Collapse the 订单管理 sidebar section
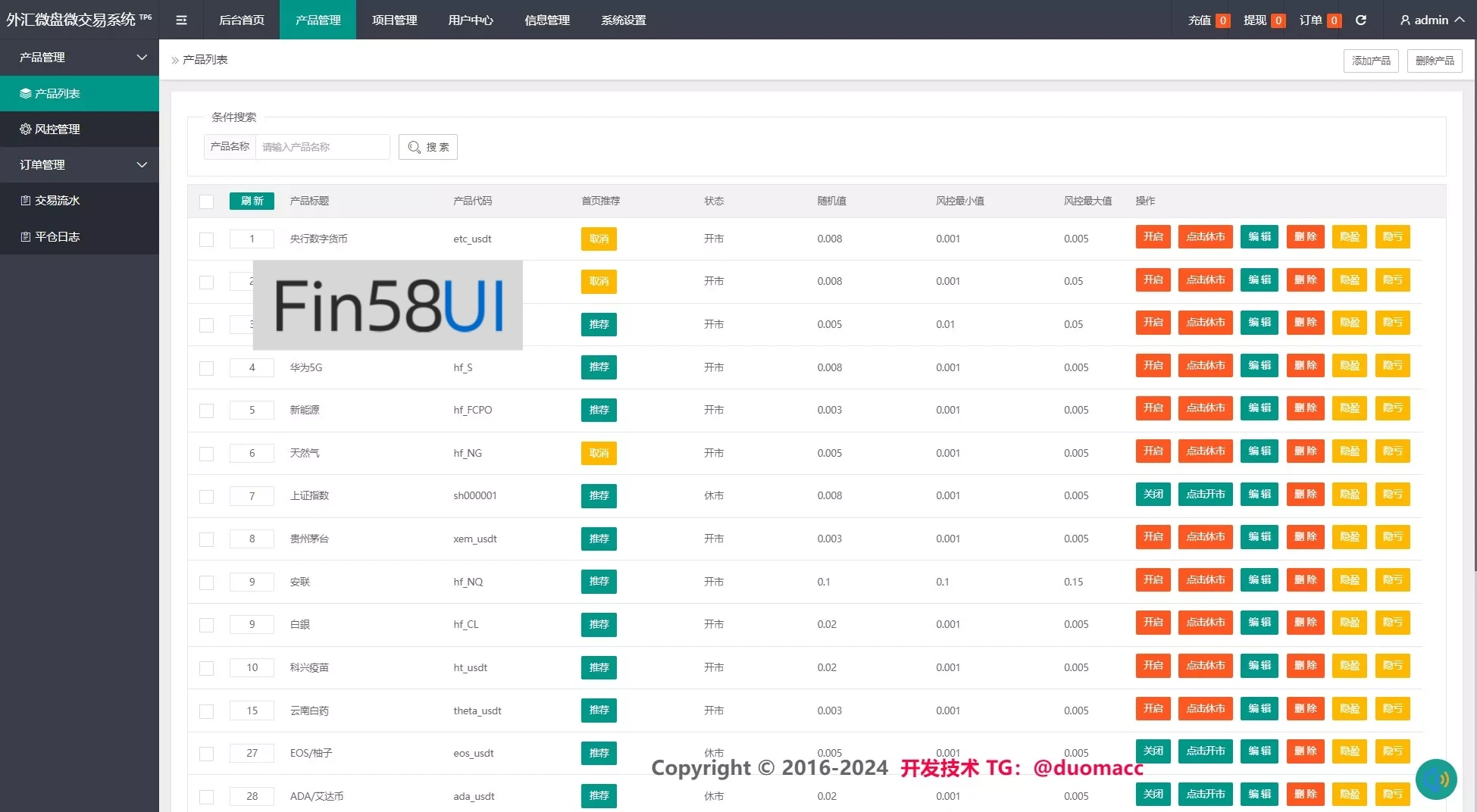 coord(142,165)
